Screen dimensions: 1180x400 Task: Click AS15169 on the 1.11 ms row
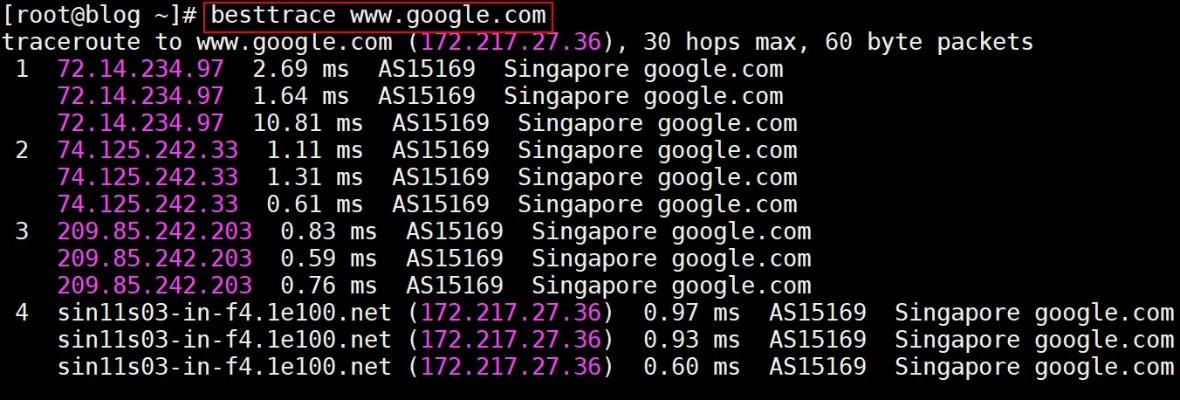[440, 150]
